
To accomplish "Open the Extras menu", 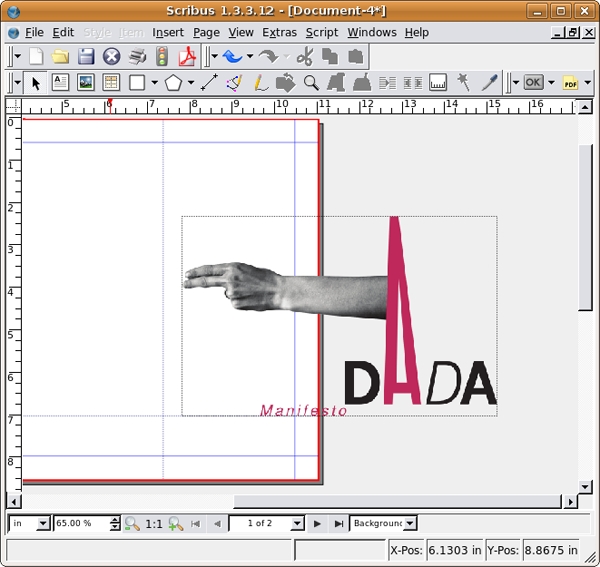I will [x=279, y=32].
